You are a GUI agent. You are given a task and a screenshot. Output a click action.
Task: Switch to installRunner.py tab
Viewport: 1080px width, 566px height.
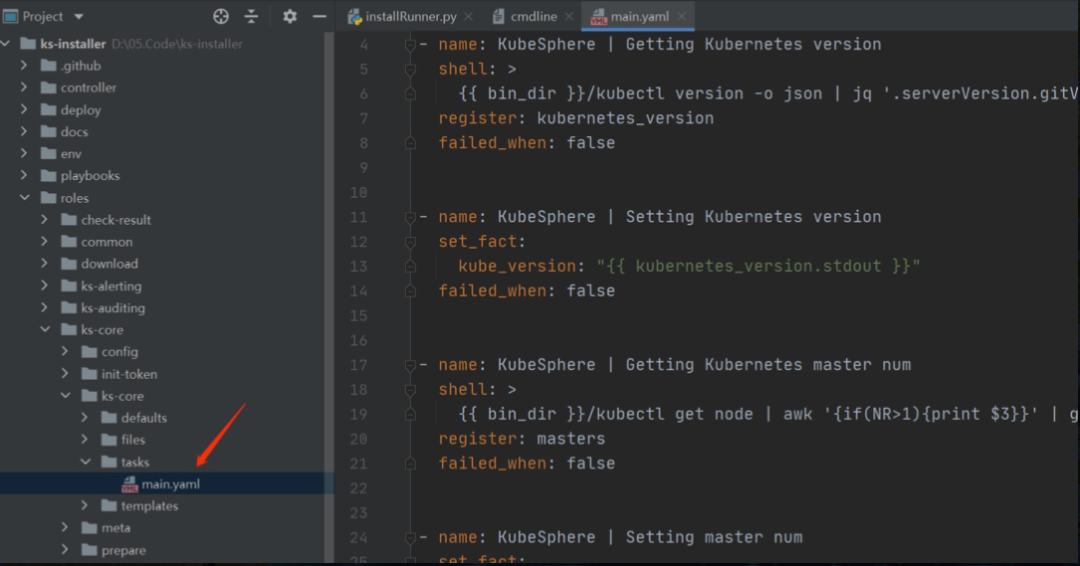[x=411, y=17]
